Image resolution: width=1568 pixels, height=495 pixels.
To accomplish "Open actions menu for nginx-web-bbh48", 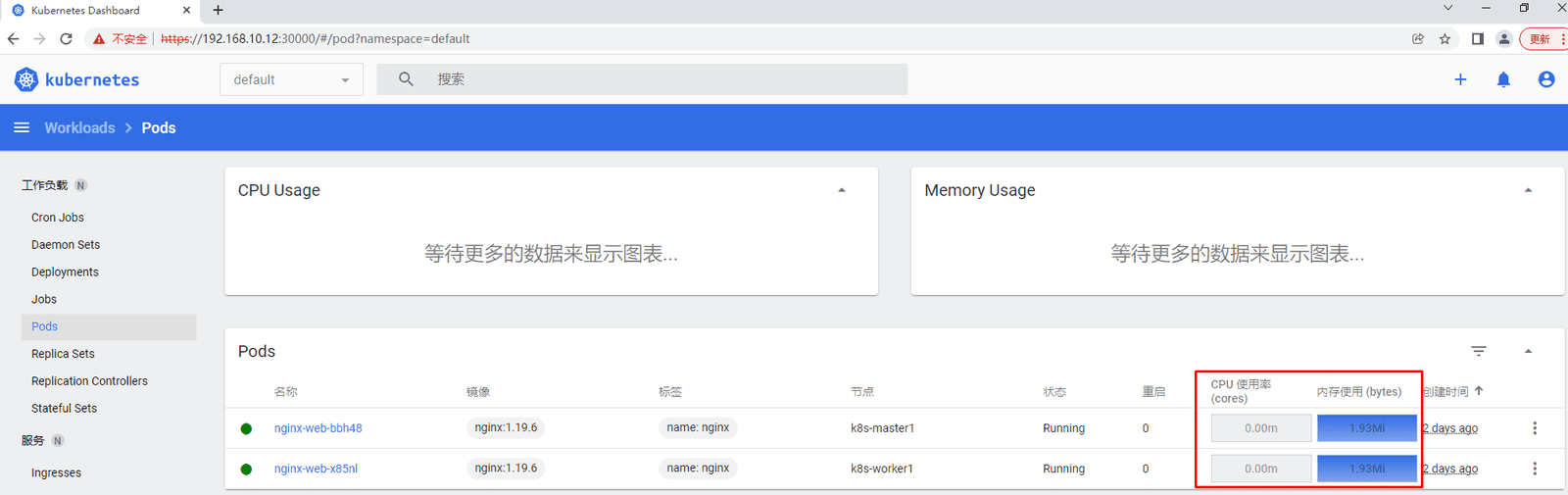I will coord(1535,428).
